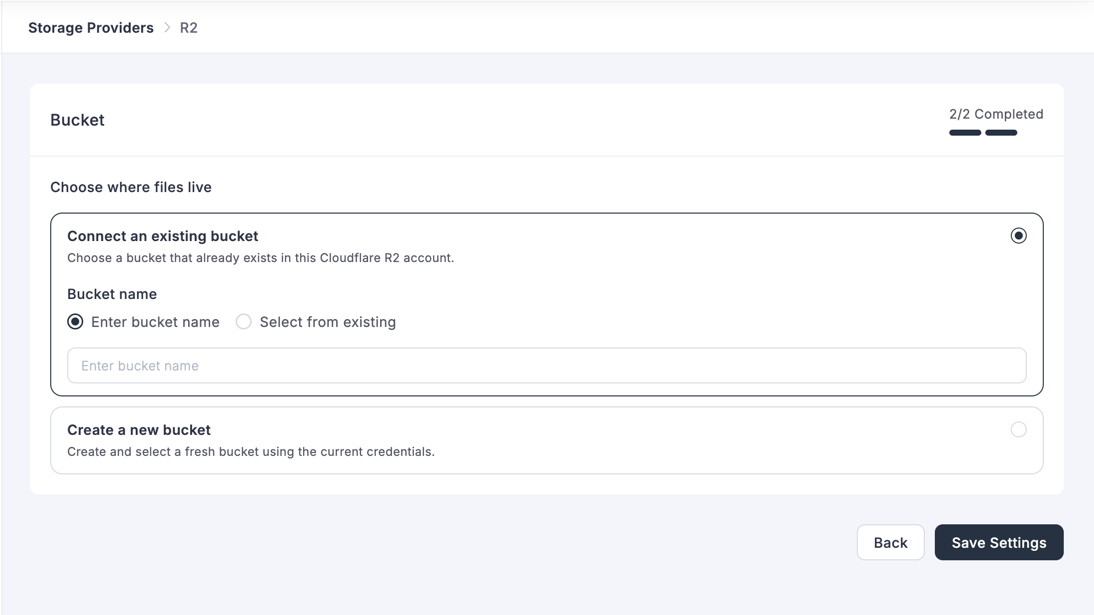Click the R2 breadcrumb item
The height and width of the screenshot is (615, 1094).
(189, 27)
